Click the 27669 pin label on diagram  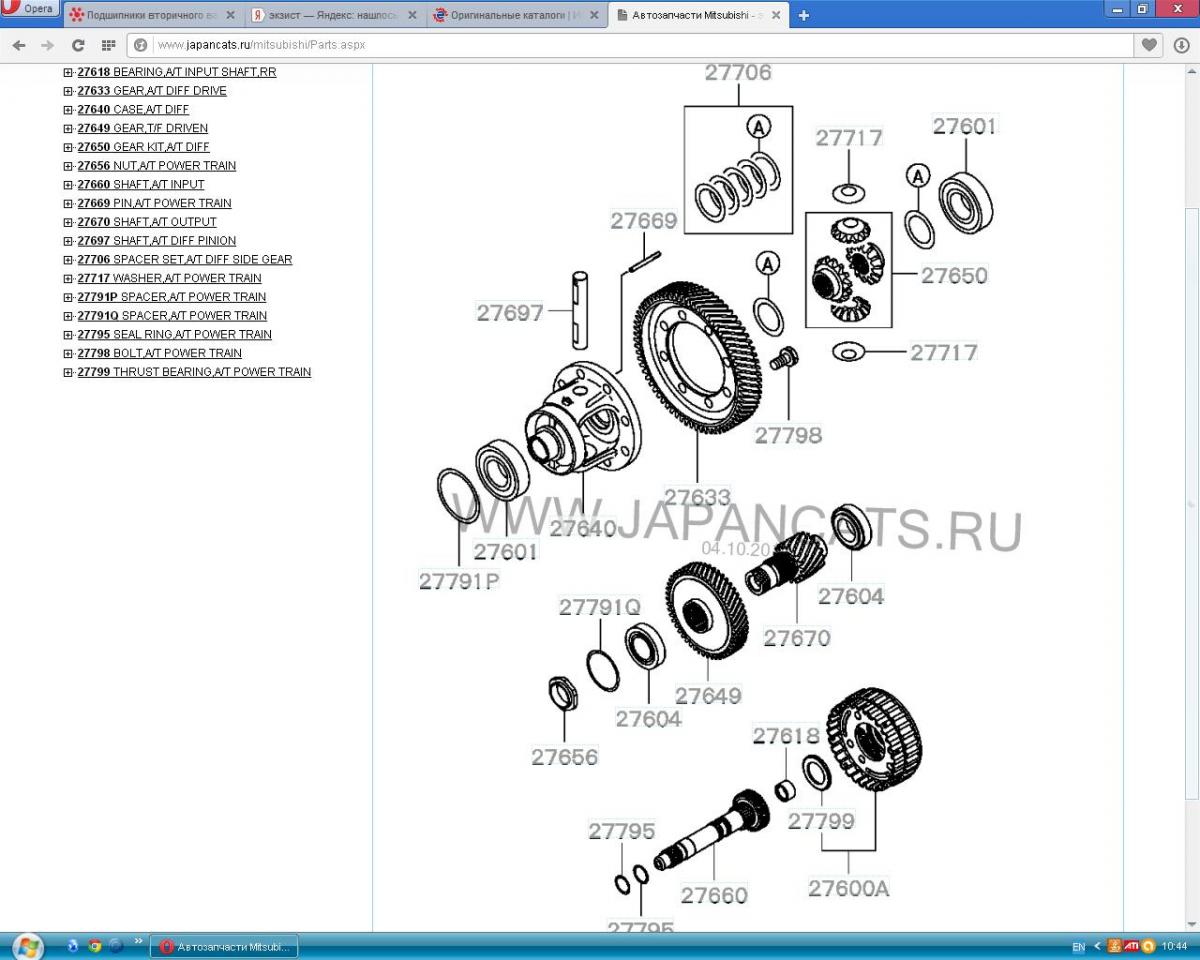coord(644,221)
